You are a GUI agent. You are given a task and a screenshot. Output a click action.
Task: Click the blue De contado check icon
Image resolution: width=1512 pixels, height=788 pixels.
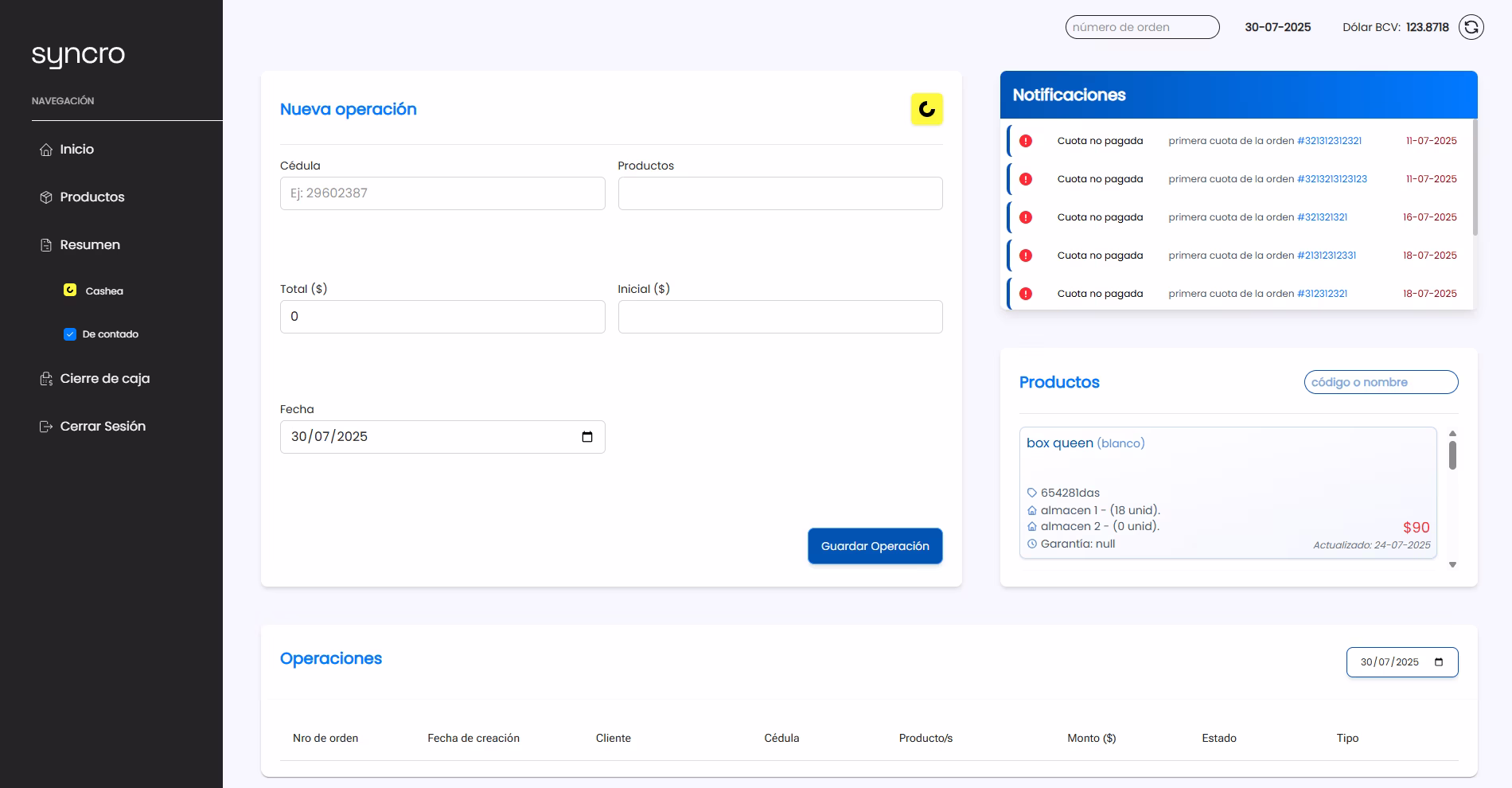pos(70,334)
